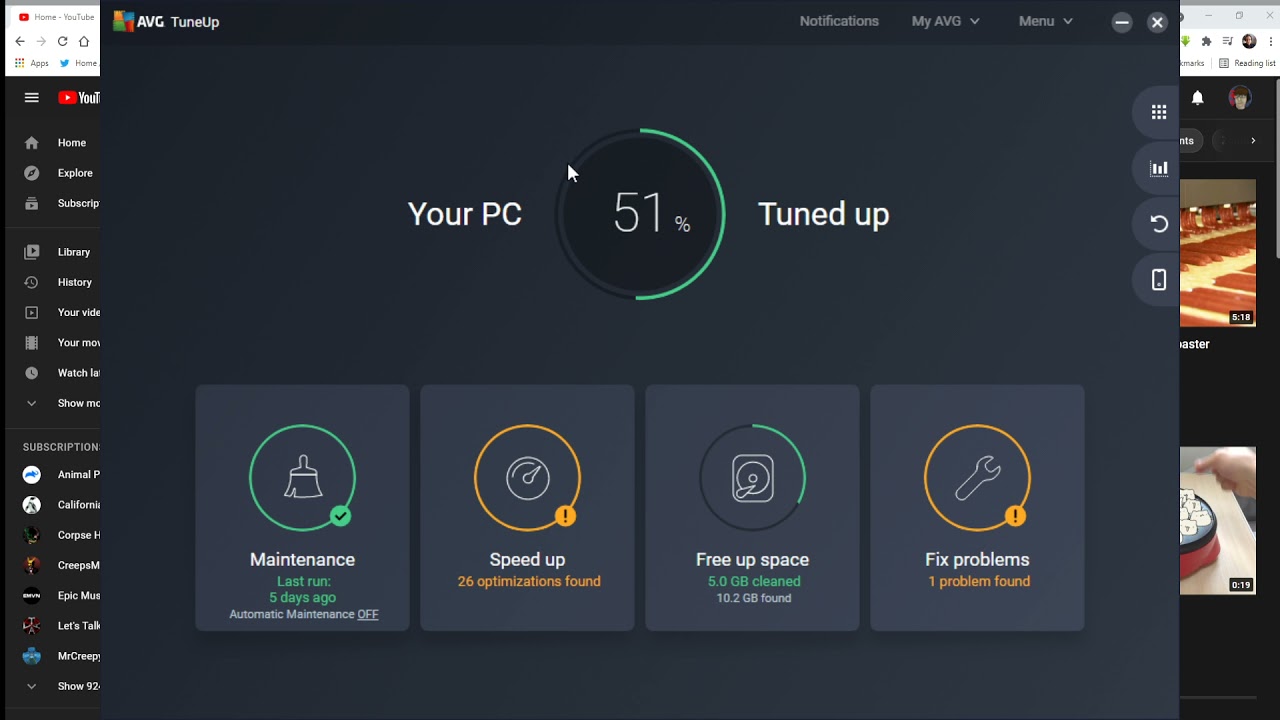1280x720 pixels.
Task: Click browser forward arrow
Action: (x=41, y=41)
